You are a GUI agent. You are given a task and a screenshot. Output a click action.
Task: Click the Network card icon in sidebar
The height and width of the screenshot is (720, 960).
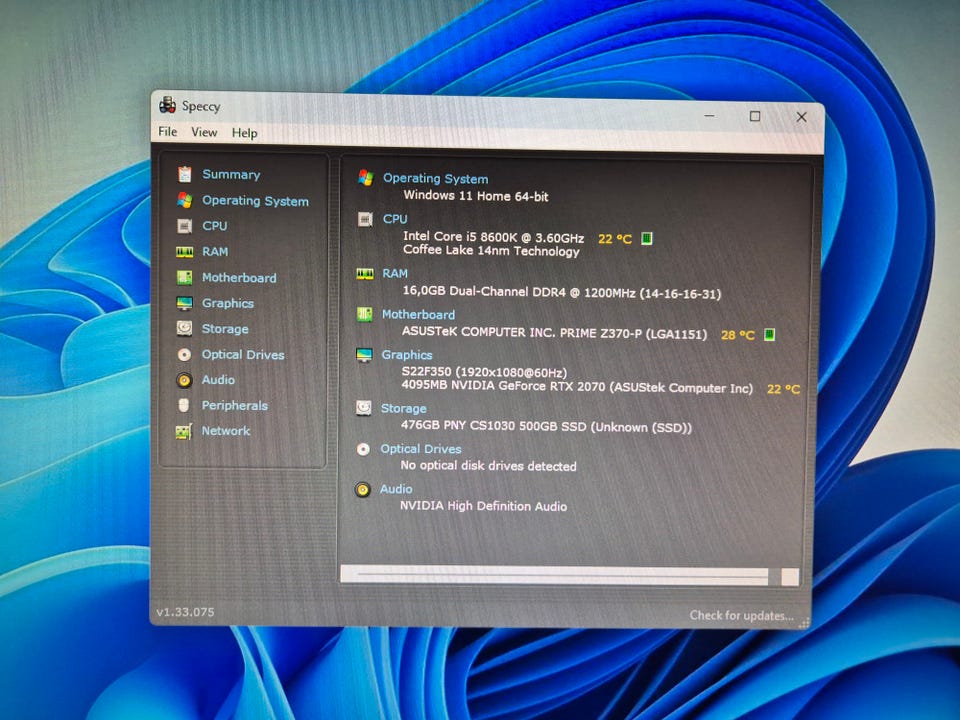[184, 431]
